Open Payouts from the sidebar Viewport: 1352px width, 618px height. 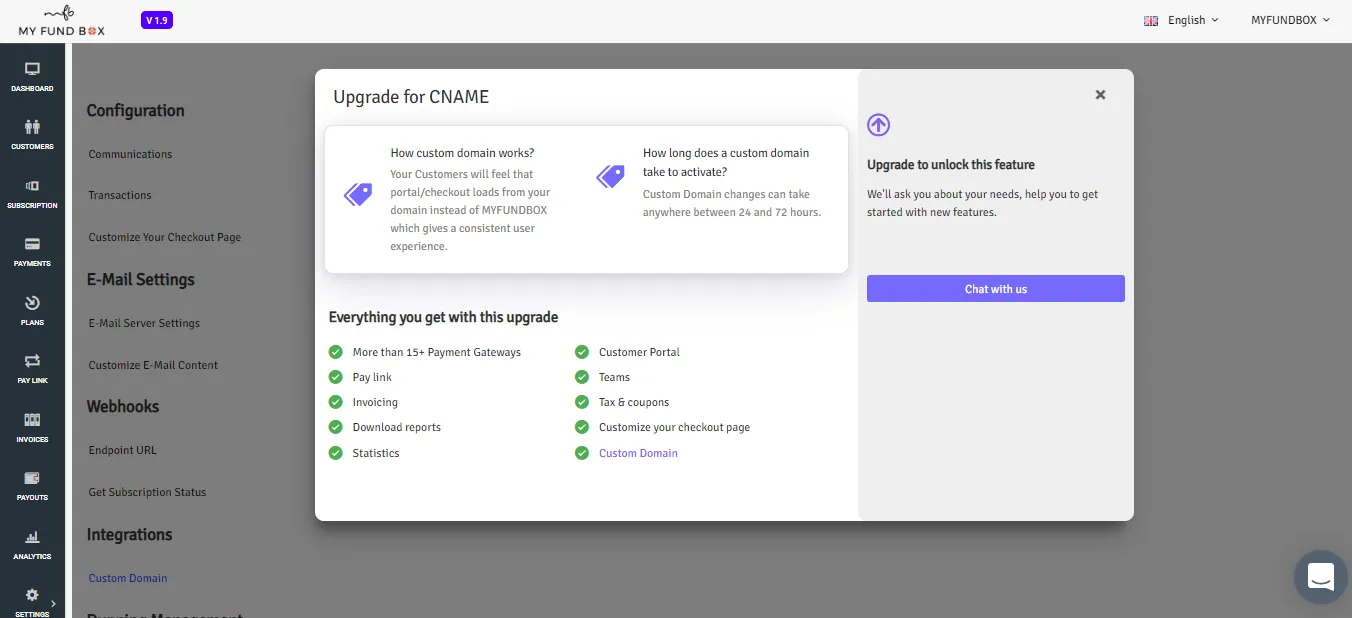[x=32, y=485]
